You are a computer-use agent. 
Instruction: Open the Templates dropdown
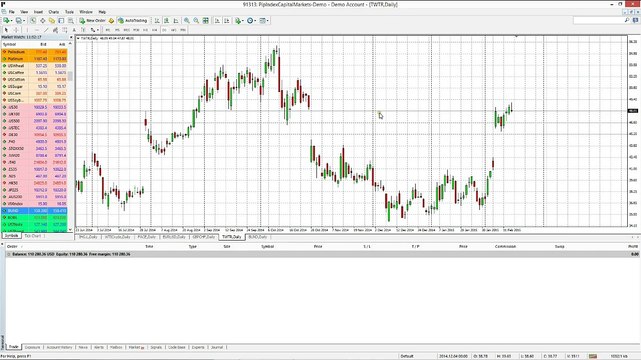point(264,20)
